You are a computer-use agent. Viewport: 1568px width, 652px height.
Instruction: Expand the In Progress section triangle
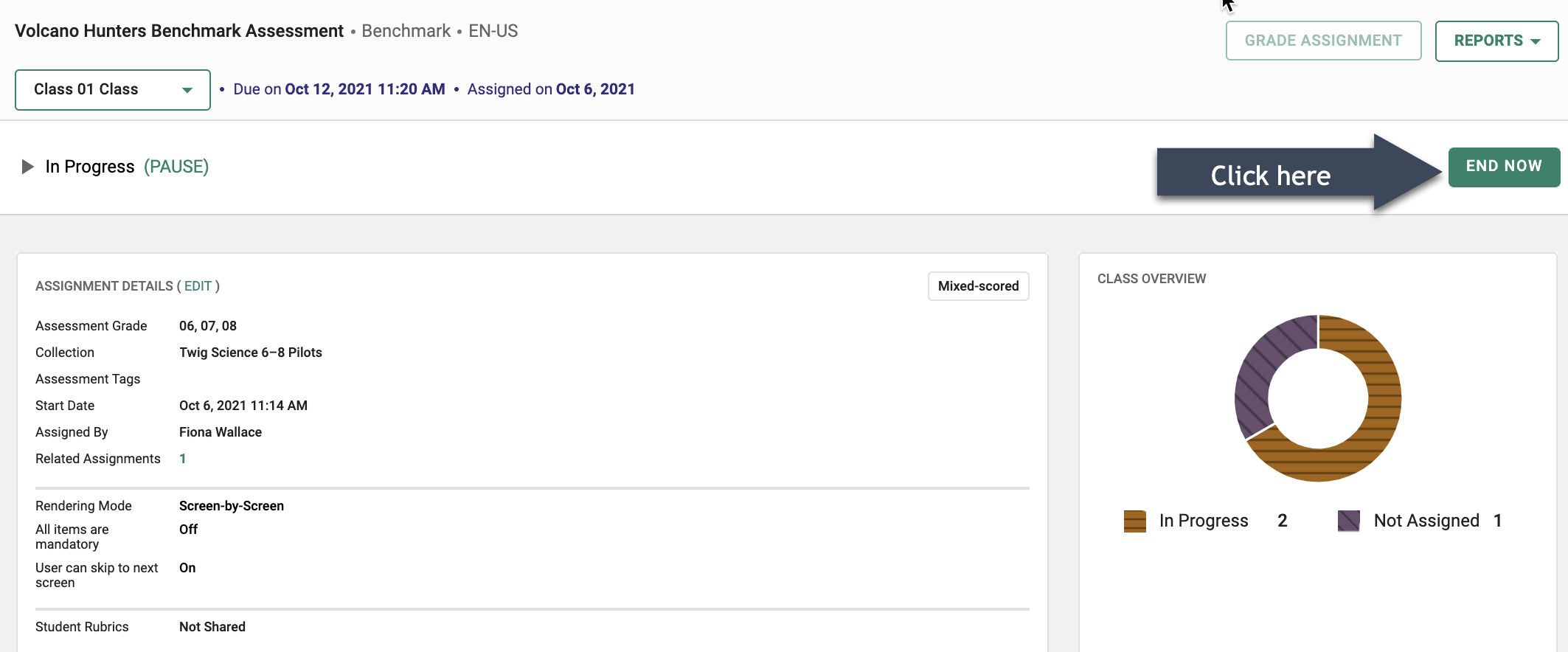click(28, 167)
